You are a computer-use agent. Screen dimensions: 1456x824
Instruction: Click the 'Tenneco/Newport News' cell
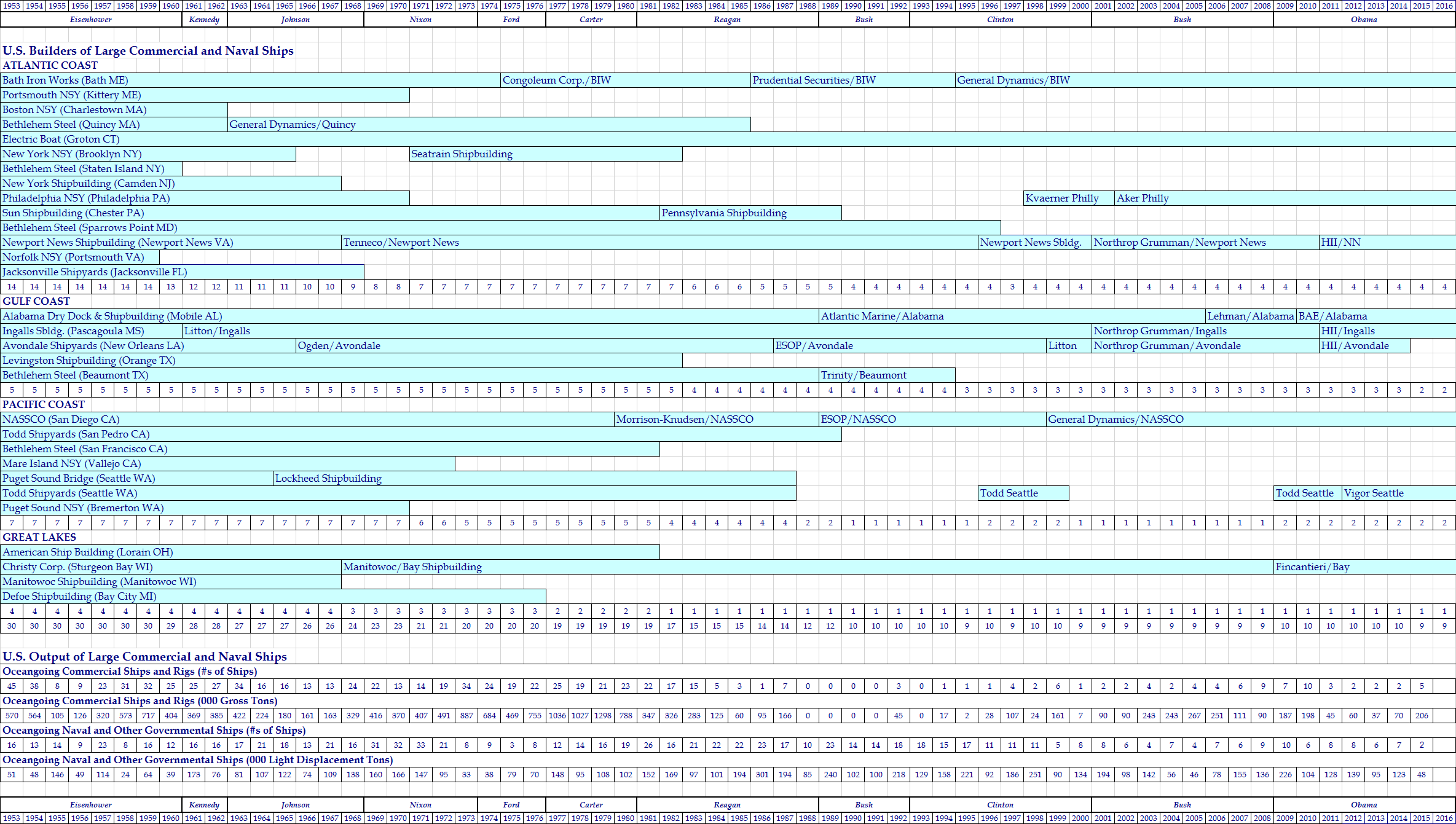point(659,242)
